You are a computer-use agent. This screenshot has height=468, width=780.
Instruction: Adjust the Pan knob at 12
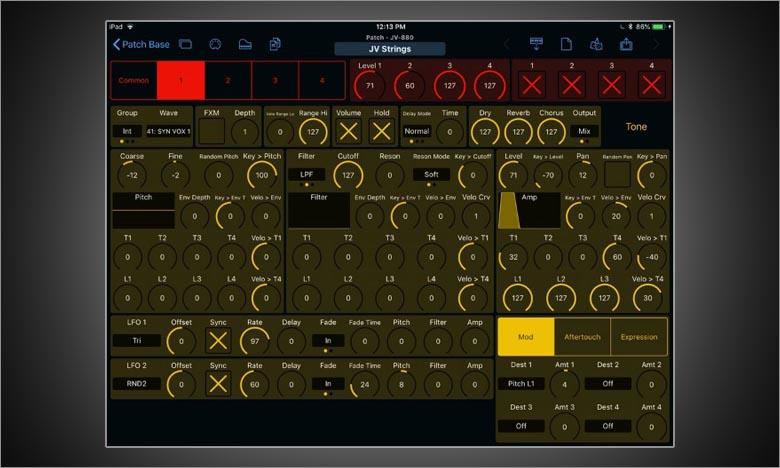[x=583, y=175]
